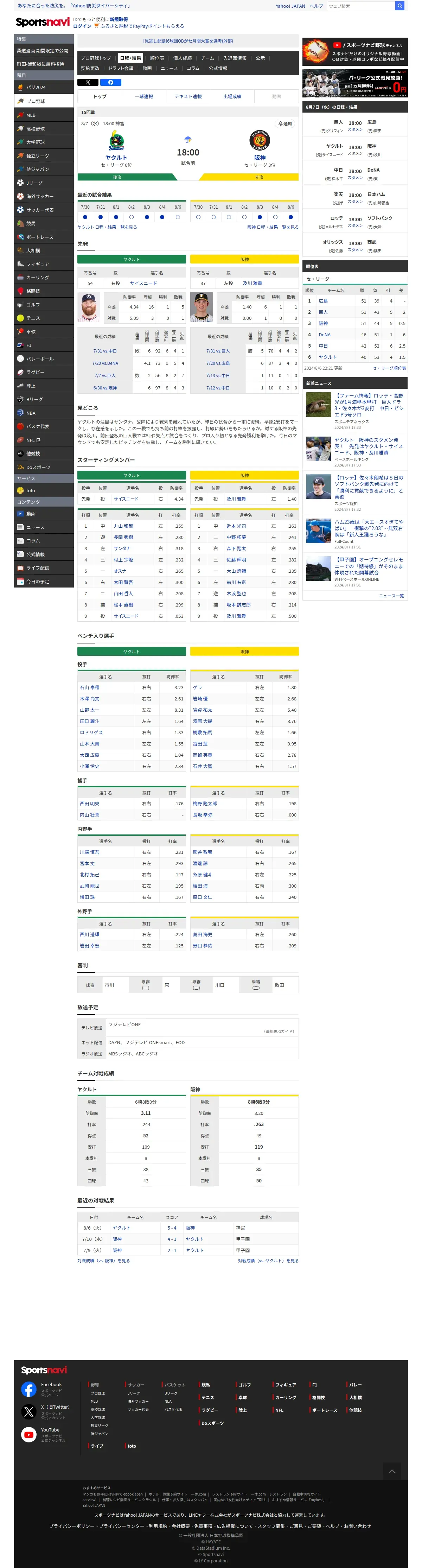Open the プライバシーポリシー footer link
Image resolution: width=422 pixels, height=1568 pixels.
click(72, 1526)
